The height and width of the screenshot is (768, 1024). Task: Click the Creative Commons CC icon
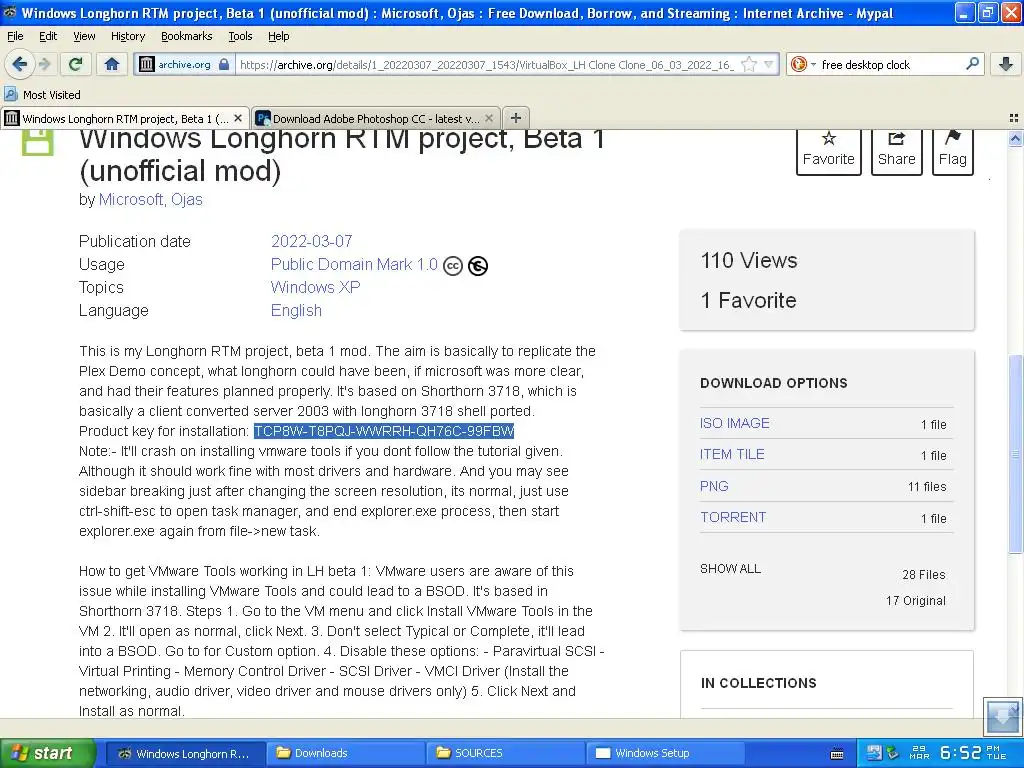(453, 266)
